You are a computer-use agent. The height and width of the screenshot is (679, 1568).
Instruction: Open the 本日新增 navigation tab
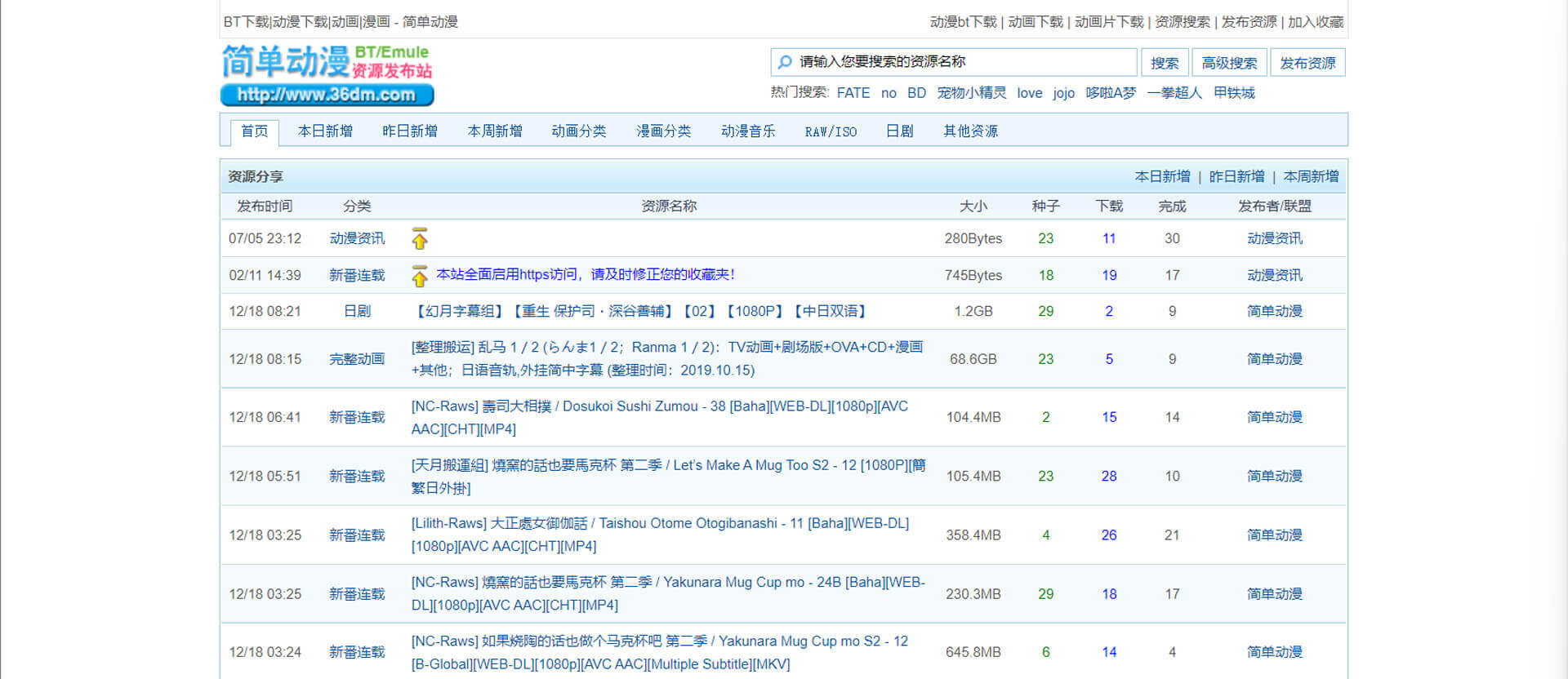click(x=325, y=131)
